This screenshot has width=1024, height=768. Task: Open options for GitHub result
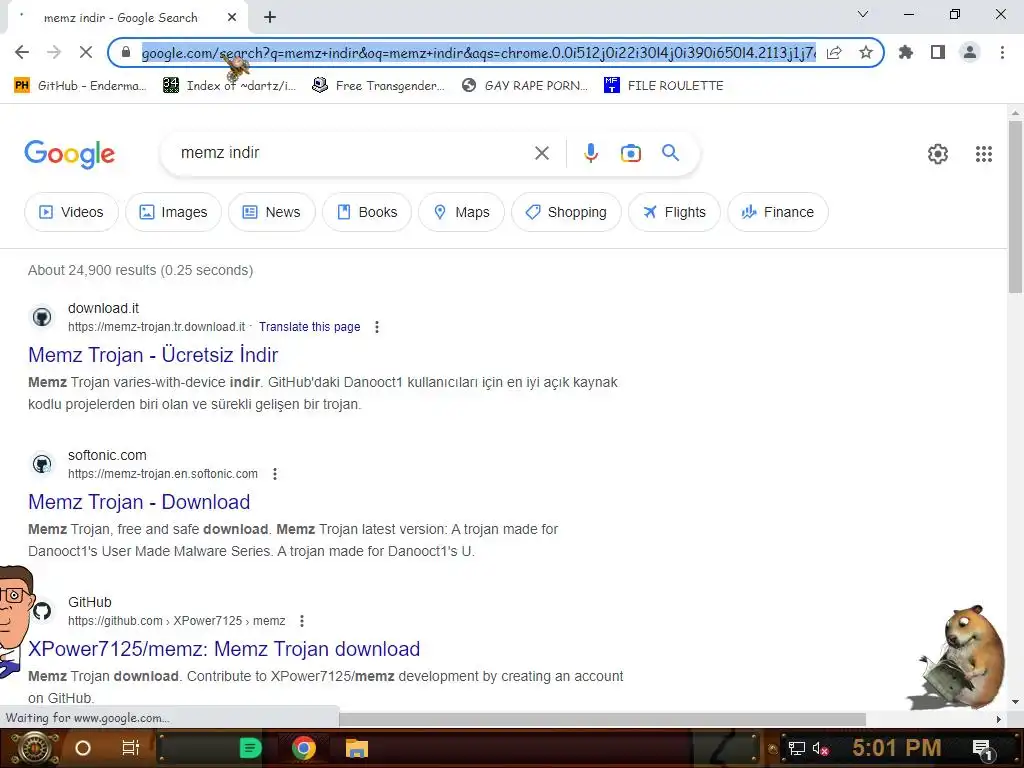coord(302,621)
